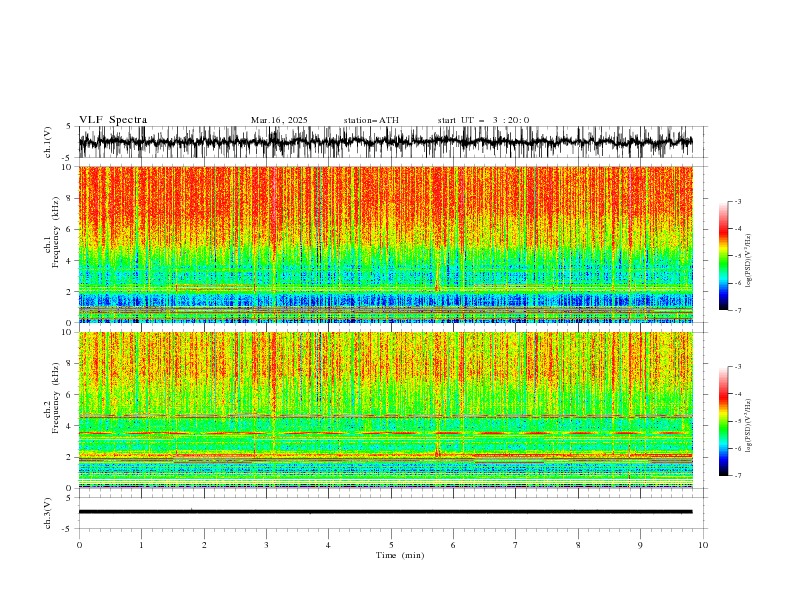Click inside the ch.1 spectrogram panel
The width and height of the screenshot is (792, 612).
pyautogui.click(x=386, y=244)
